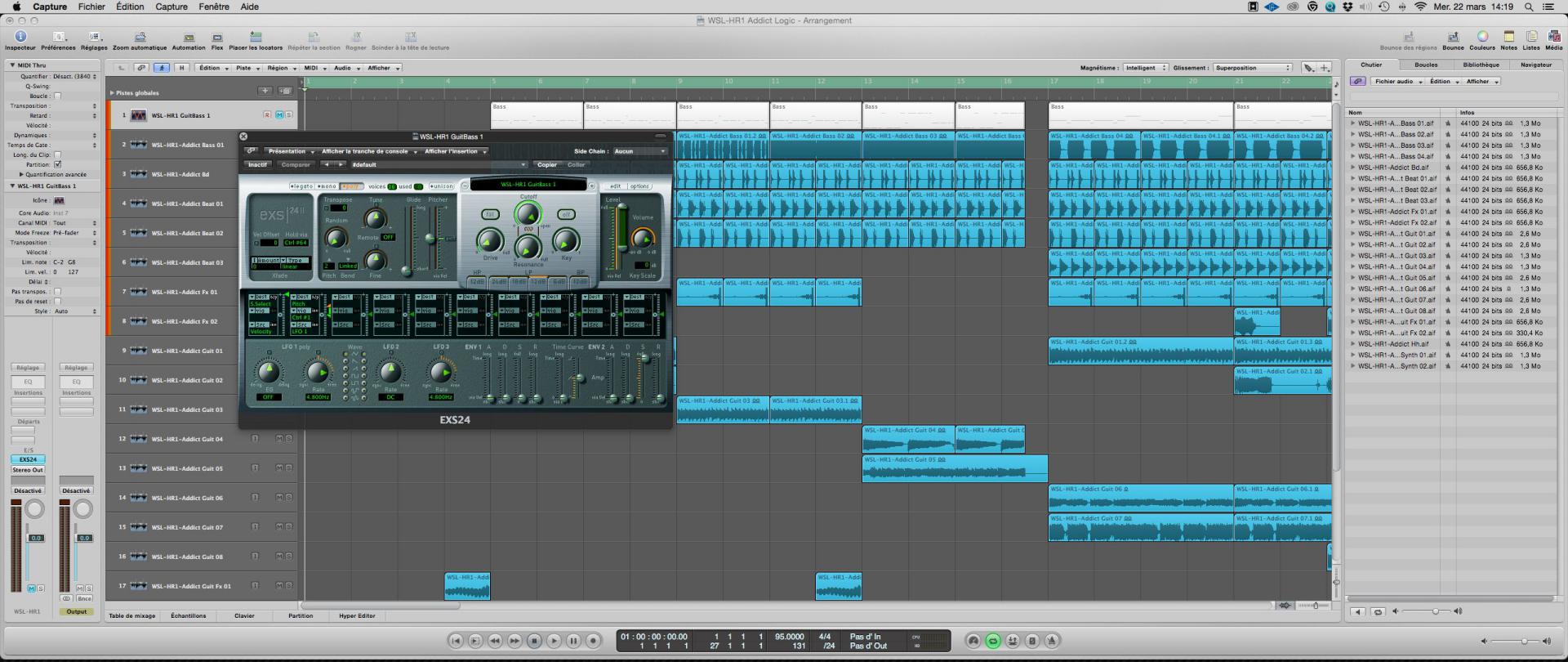Viewport: 1568px width, 662px height.
Task: Toggle the Boucle checkbox in inspector
Action: pyautogui.click(x=57, y=96)
